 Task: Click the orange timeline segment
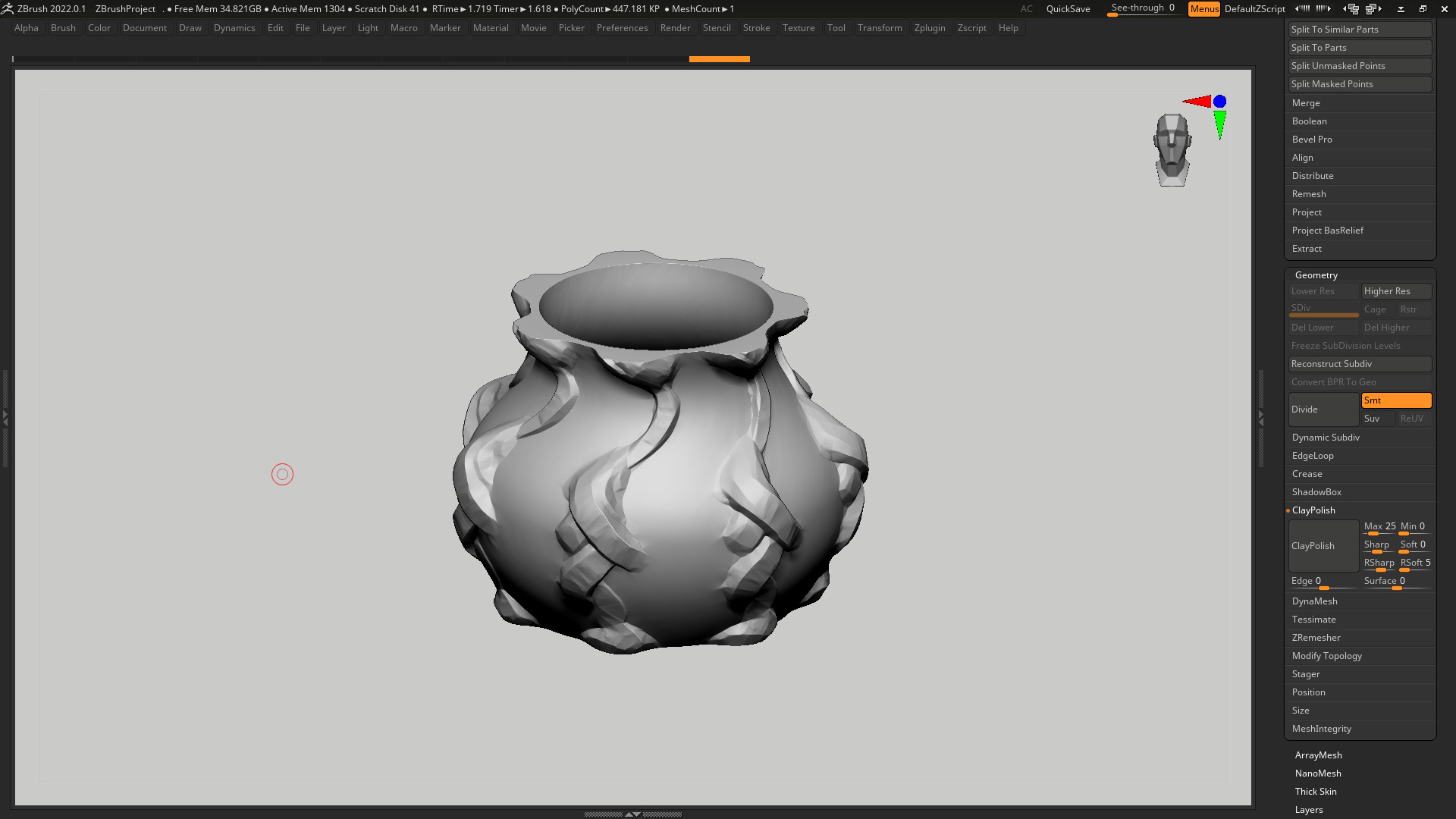719,58
